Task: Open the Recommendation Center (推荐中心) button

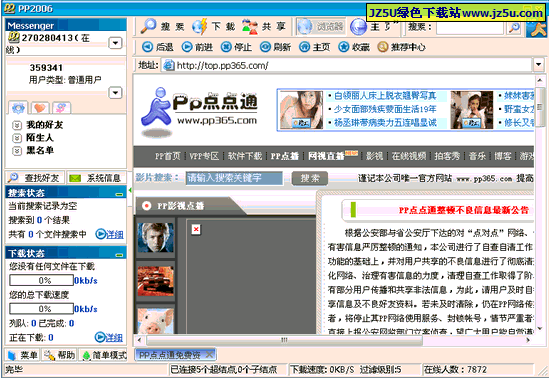Action: pos(402,47)
